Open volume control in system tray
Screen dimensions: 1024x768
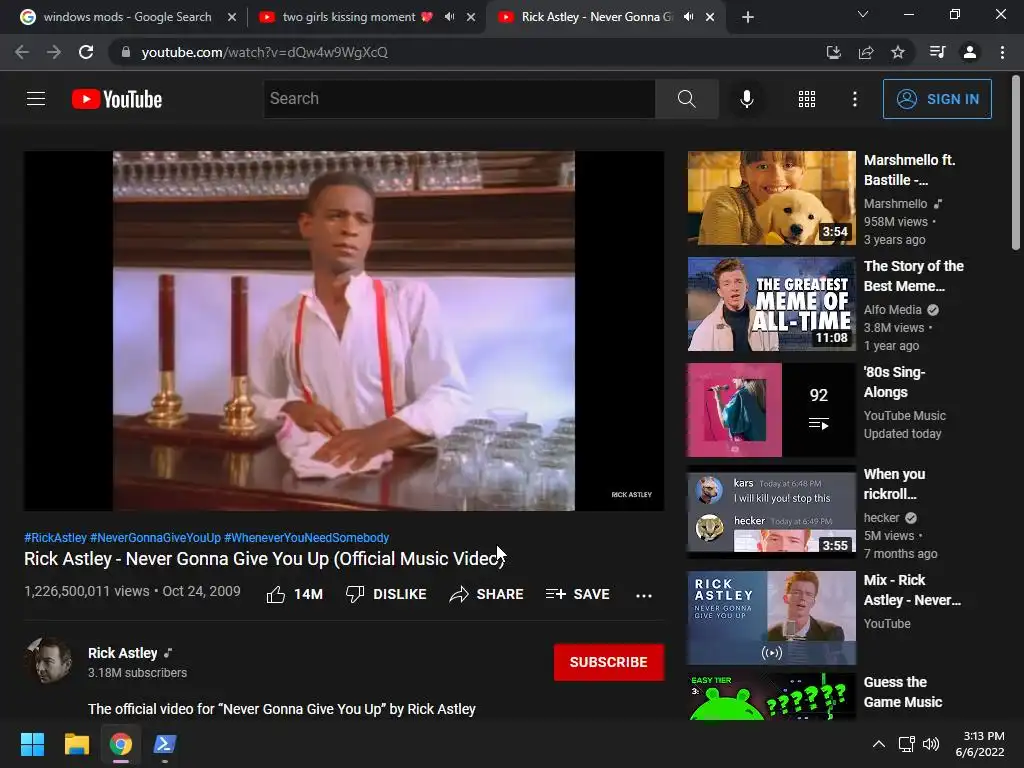click(x=931, y=744)
